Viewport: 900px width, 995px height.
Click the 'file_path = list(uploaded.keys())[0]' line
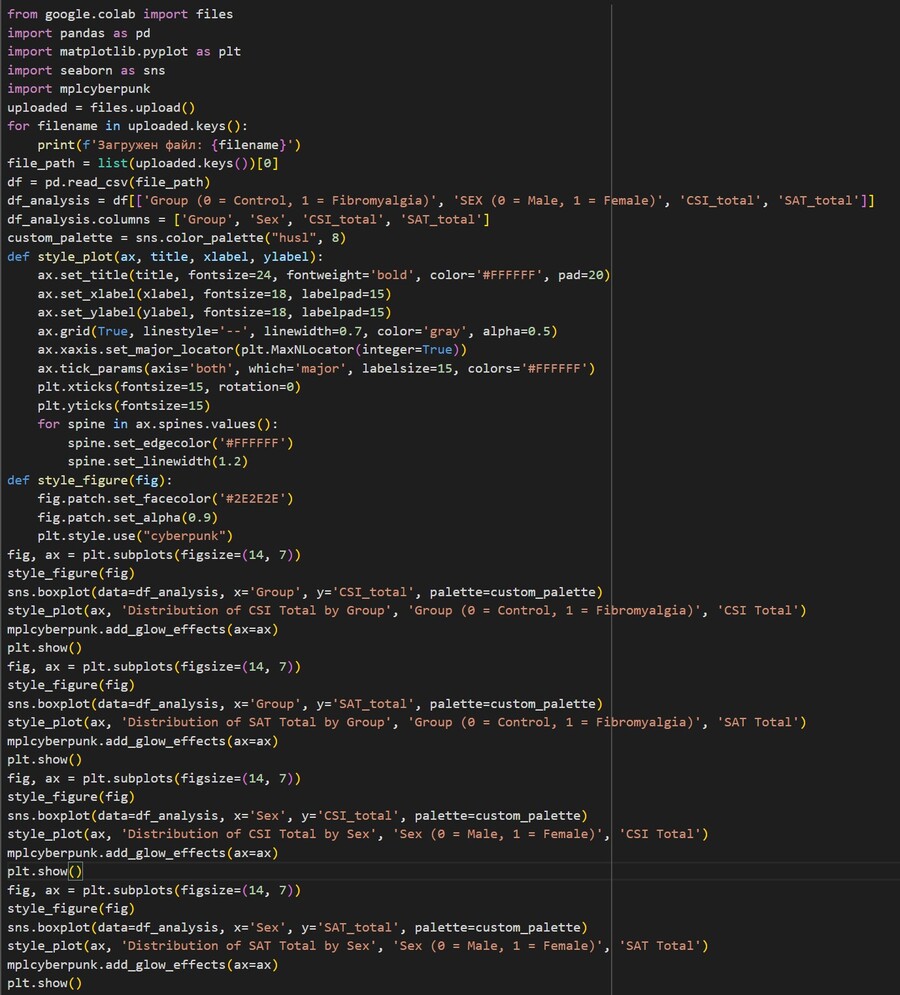143,163
